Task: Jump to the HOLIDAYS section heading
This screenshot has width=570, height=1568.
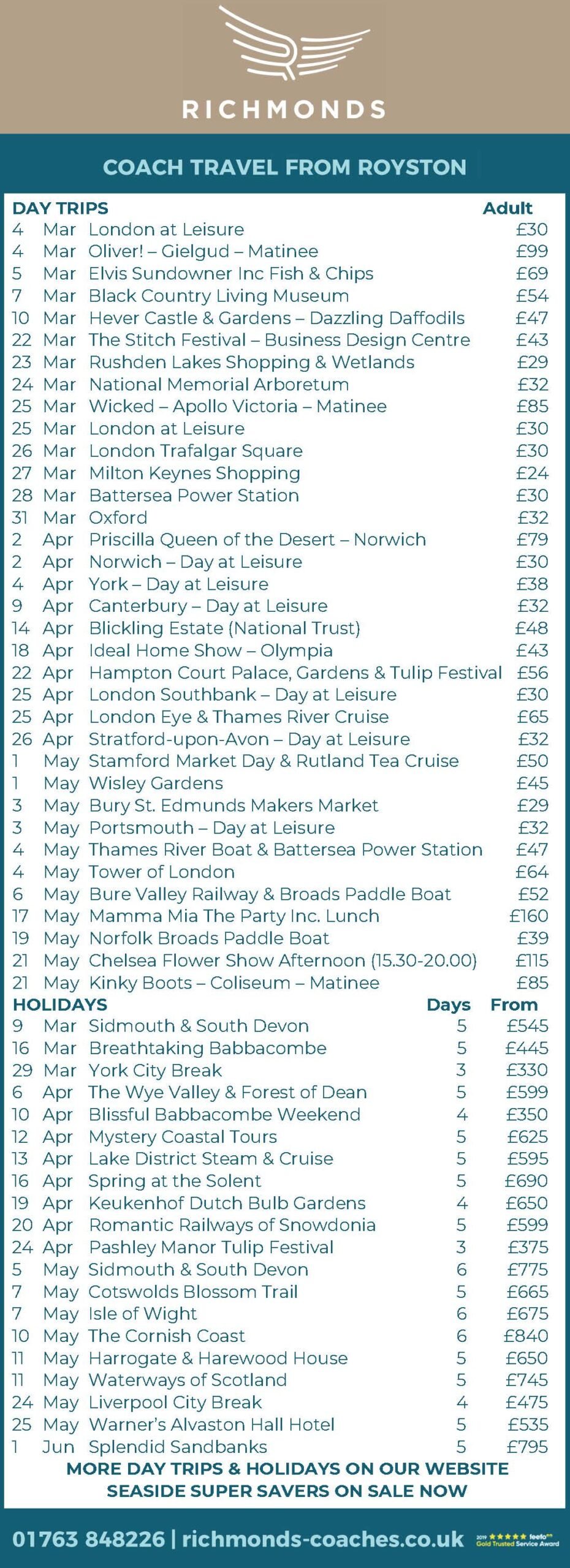Action: click(x=60, y=1005)
